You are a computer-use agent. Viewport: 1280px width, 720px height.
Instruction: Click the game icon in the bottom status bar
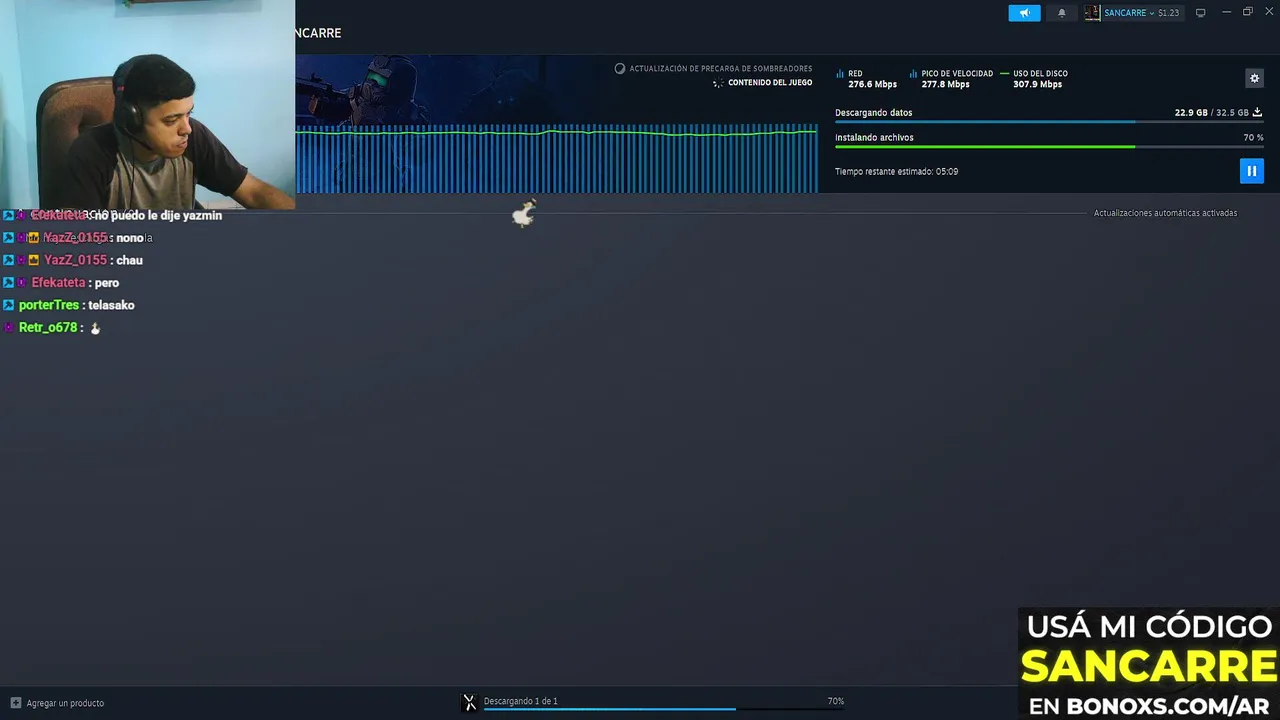[469, 703]
